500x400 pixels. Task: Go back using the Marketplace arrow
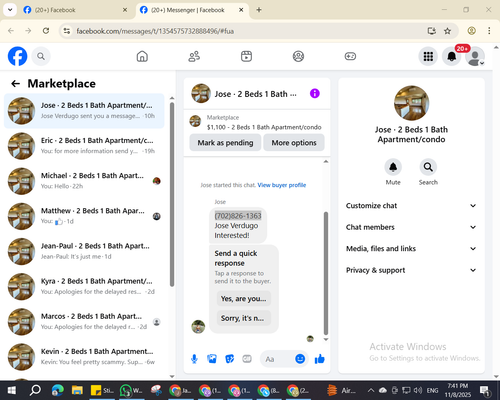(x=16, y=84)
